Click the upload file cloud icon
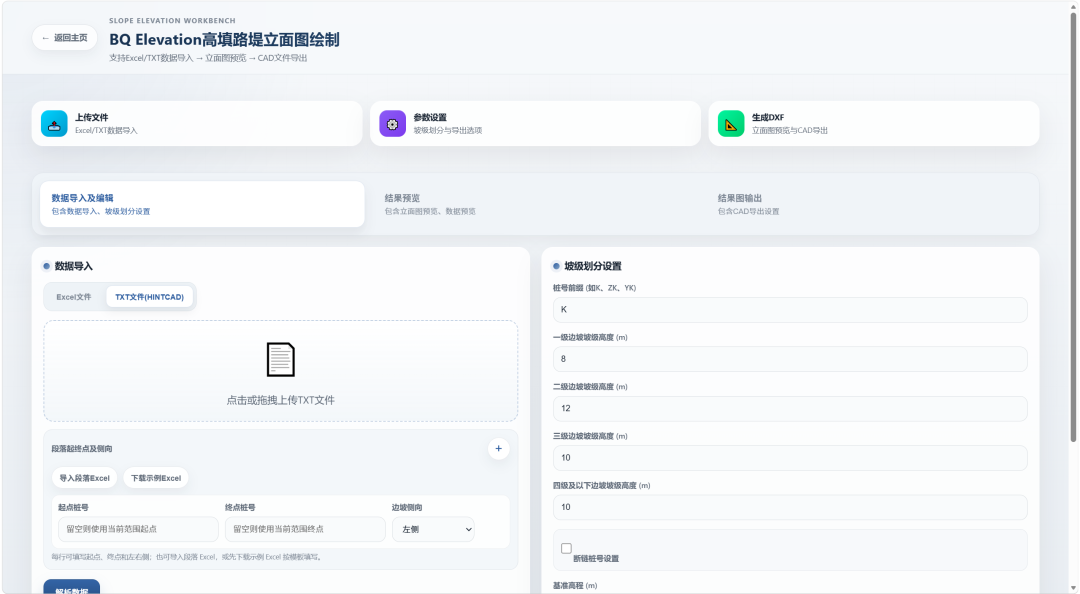 click(54, 124)
